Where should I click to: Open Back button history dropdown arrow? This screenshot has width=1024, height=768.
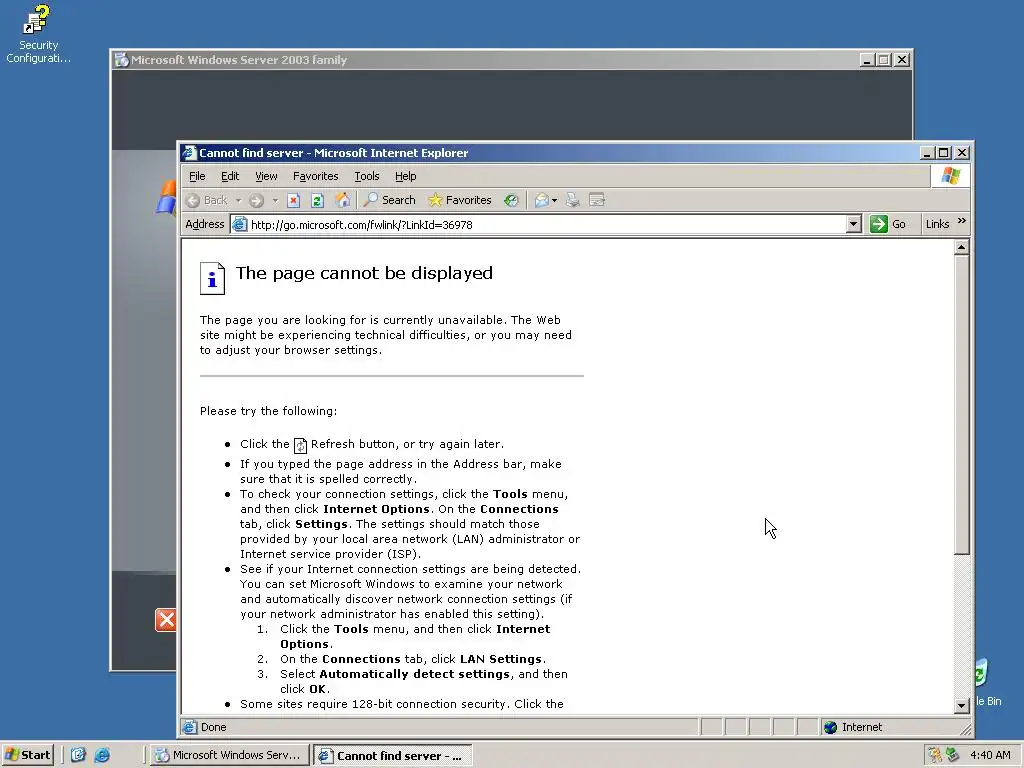point(238,200)
